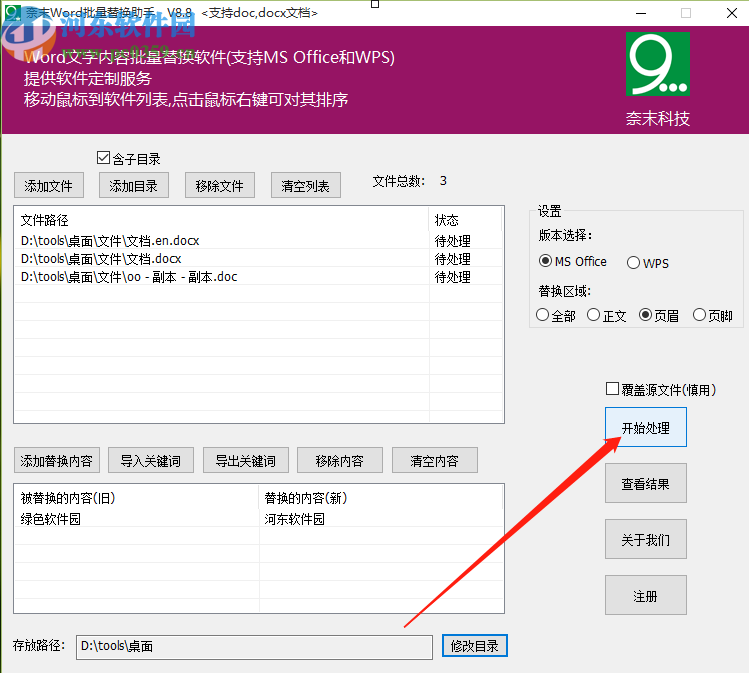Click the 修改目录 button

(x=475, y=646)
